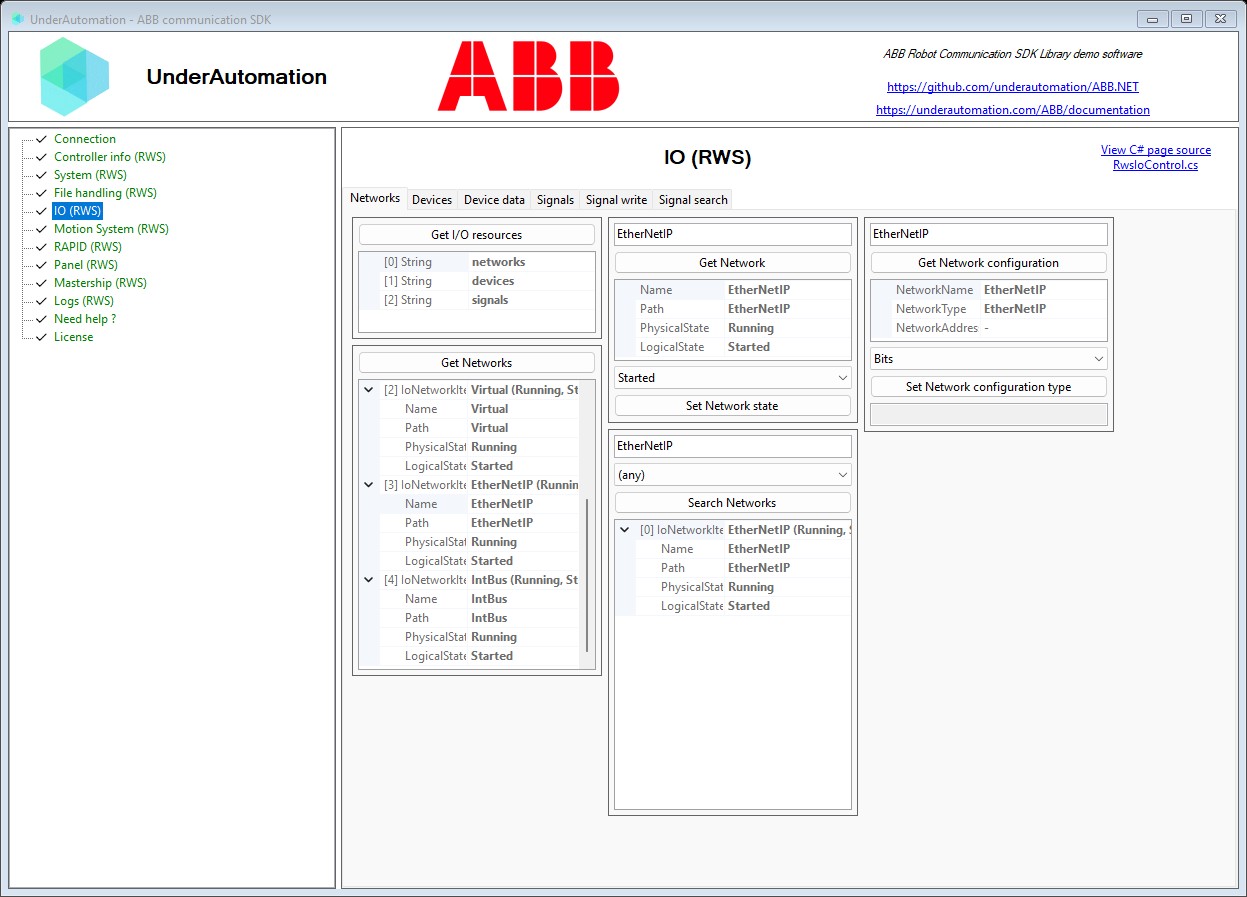1247x897 pixels.
Task: Collapse the [0] EtherNetIP search result
Action: [x=625, y=530]
